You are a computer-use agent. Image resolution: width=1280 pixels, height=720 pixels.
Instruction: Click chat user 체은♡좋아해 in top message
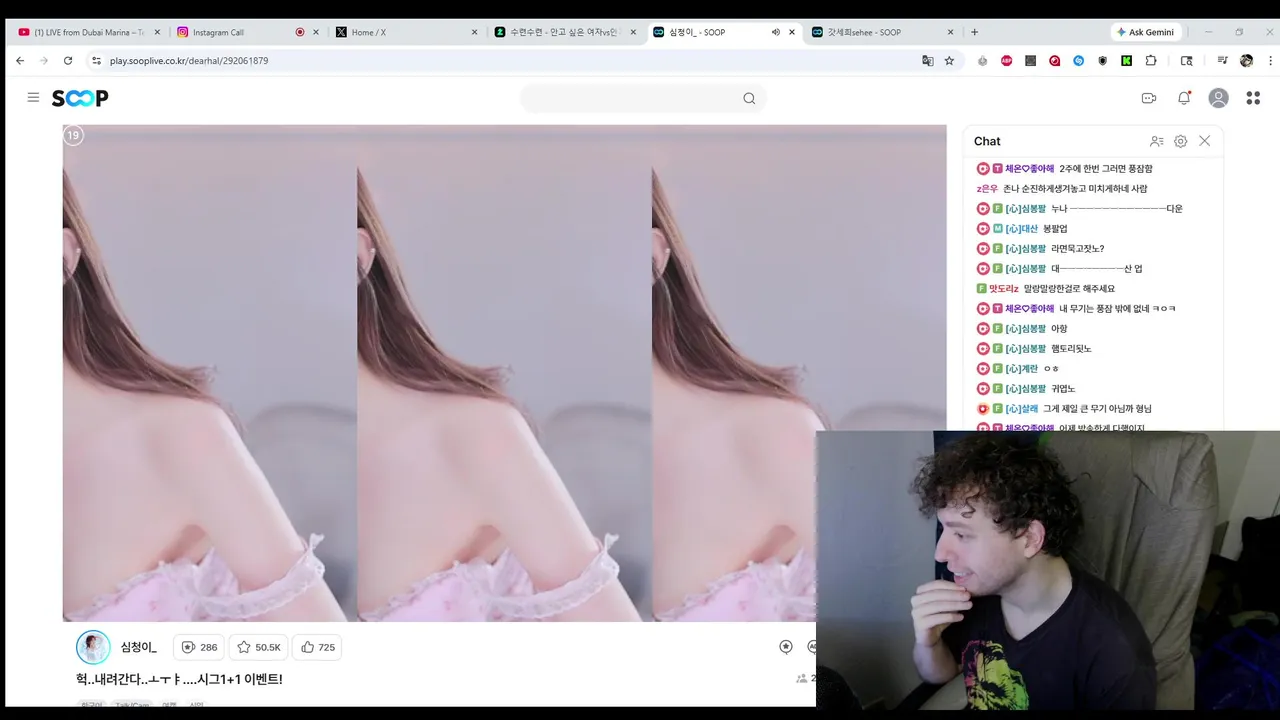pyautogui.click(x=1030, y=169)
